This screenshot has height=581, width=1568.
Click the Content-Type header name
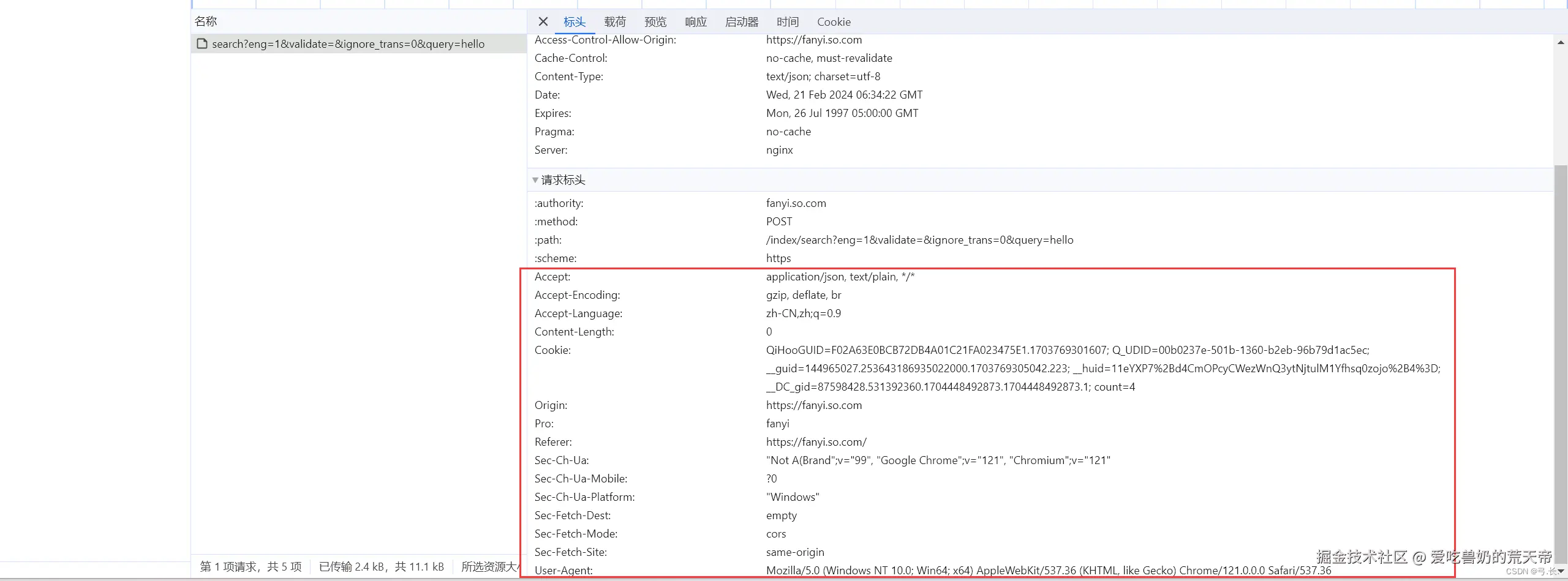[x=568, y=77]
